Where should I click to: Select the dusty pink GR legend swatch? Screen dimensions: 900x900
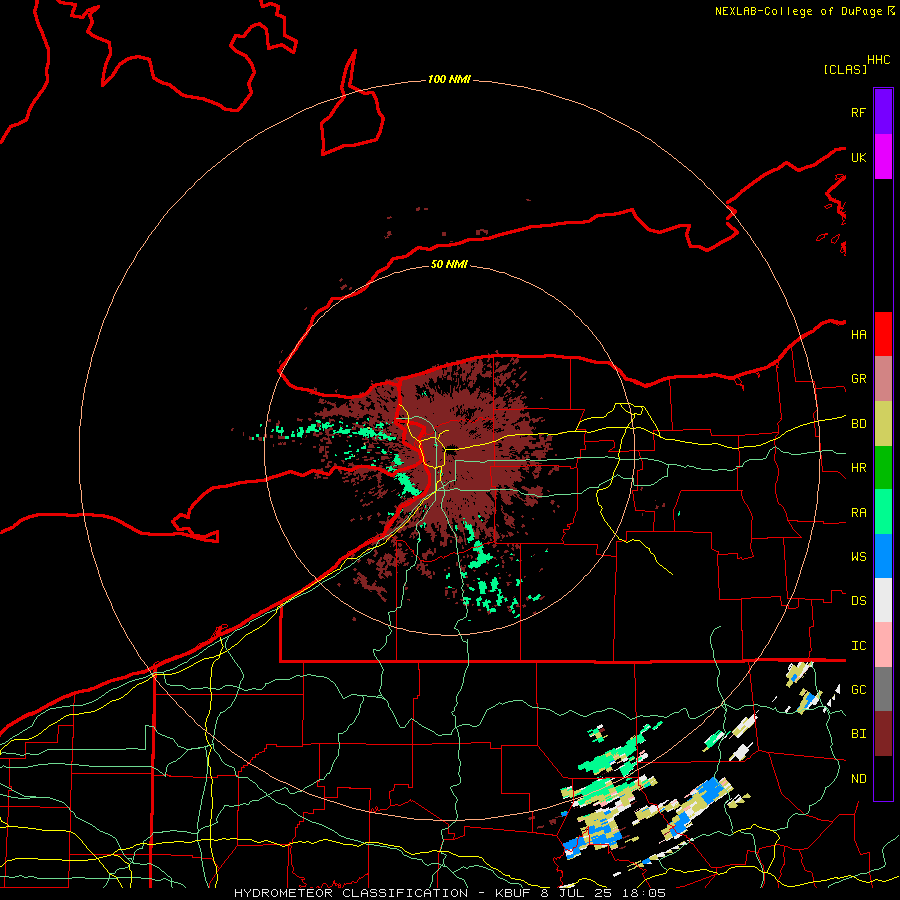883,379
